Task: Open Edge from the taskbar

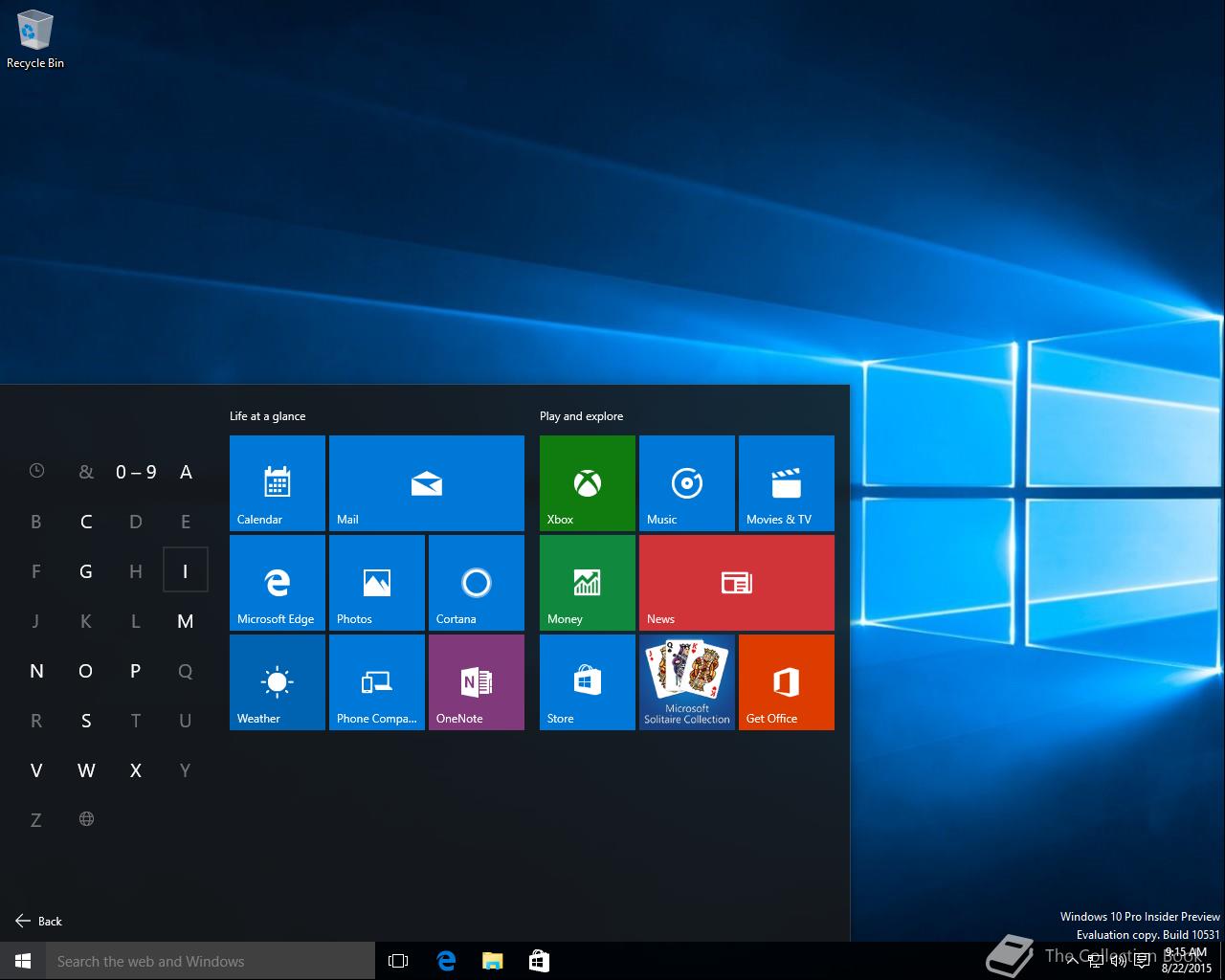Action: (x=446, y=961)
